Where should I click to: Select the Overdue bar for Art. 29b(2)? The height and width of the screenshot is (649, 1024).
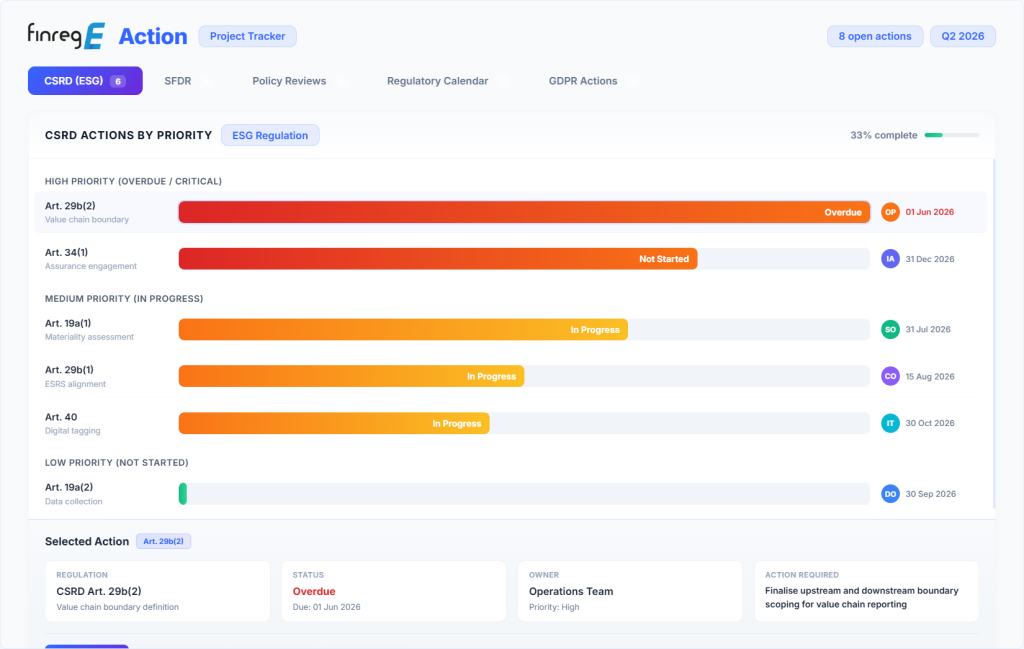[524, 212]
